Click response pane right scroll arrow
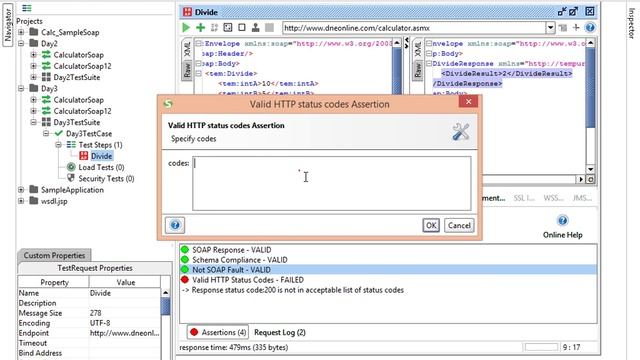The image size is (640, 360). (581, 179)
